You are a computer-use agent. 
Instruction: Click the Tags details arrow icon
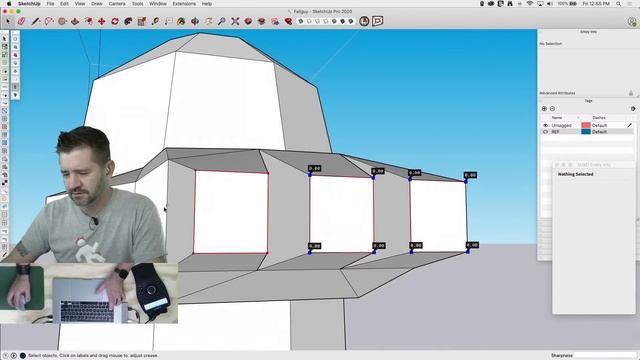(x=633, y=109)
